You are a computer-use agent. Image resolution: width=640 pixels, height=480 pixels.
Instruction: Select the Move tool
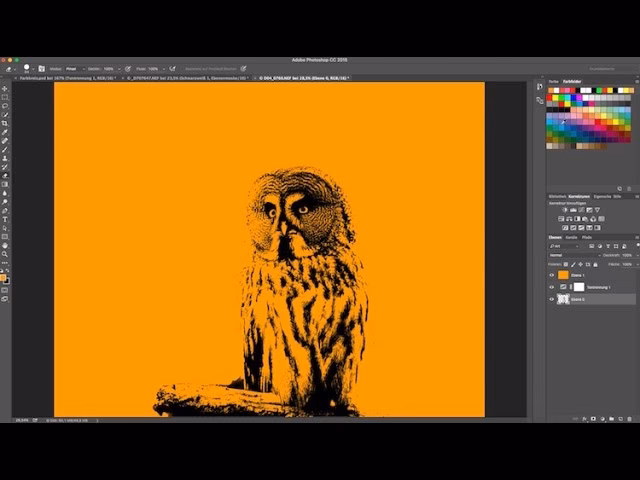[x=5, y=89]
